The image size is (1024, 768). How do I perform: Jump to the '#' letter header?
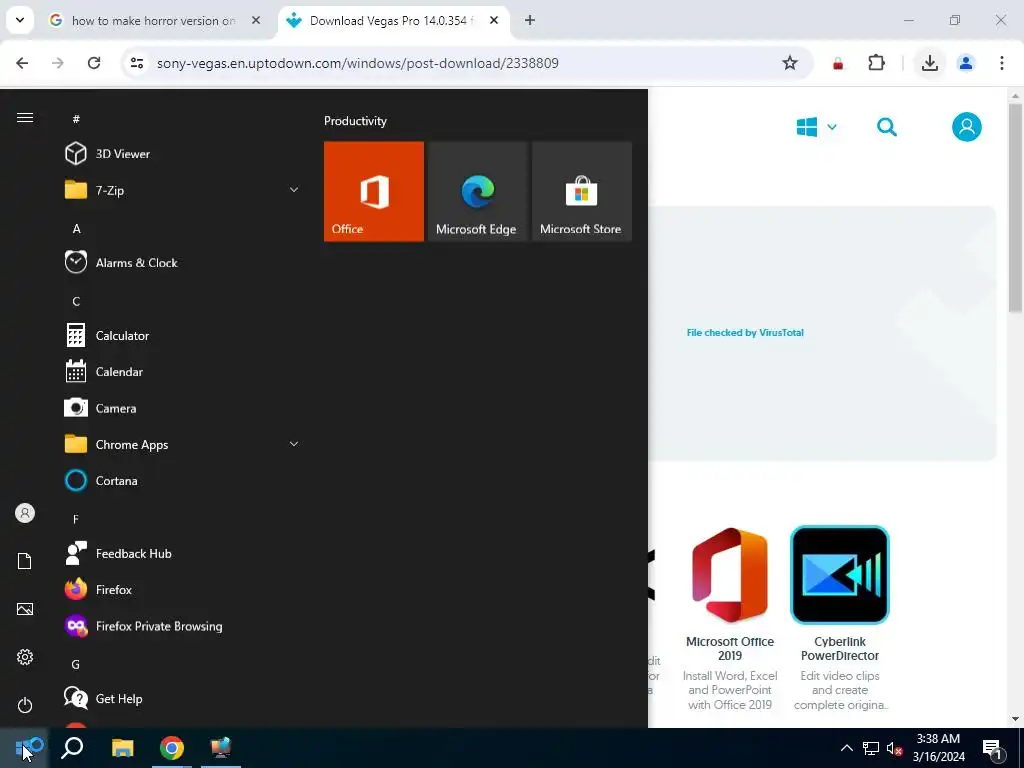[76, 119]
